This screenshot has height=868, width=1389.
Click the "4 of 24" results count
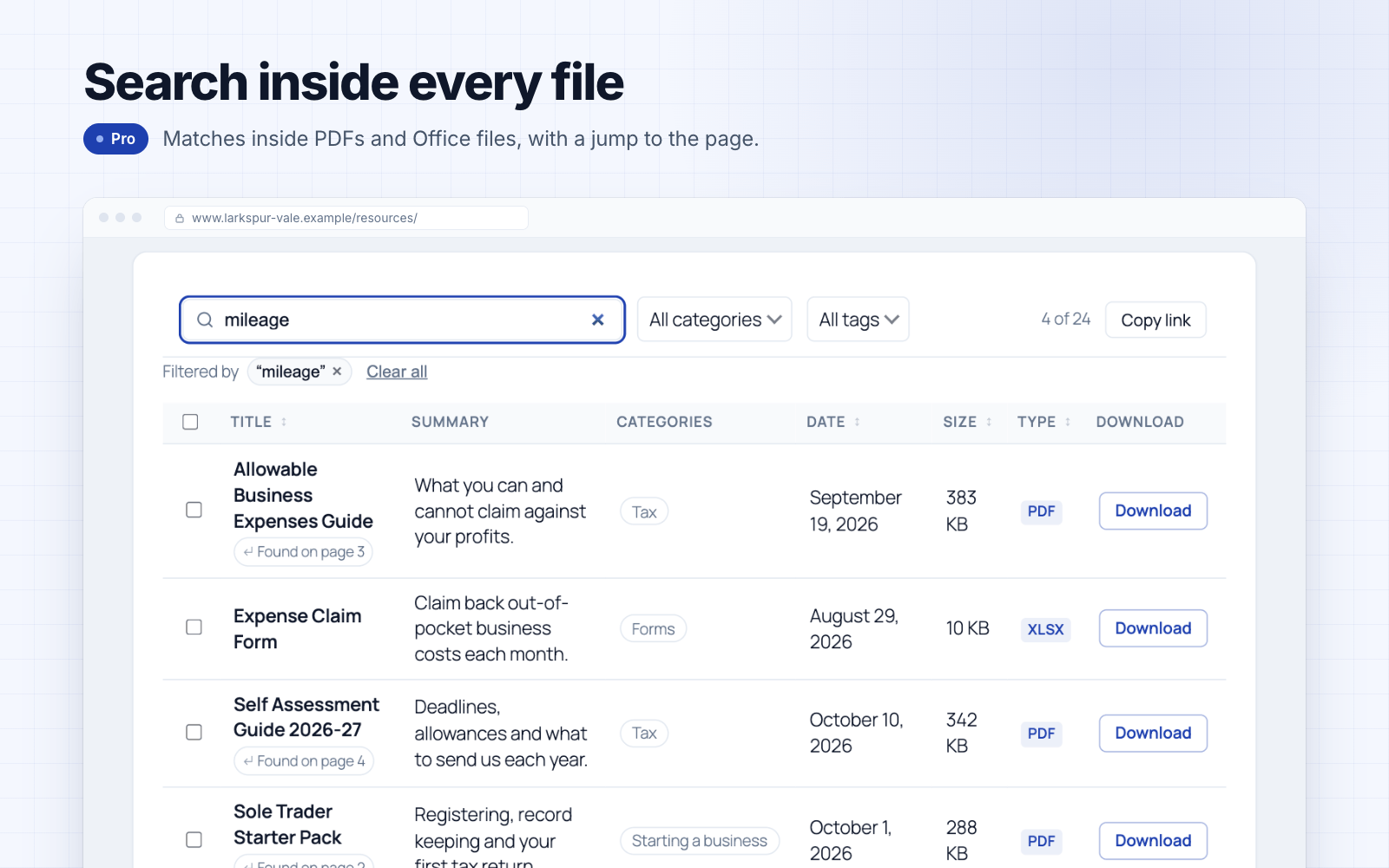[x=1066, y=319]
